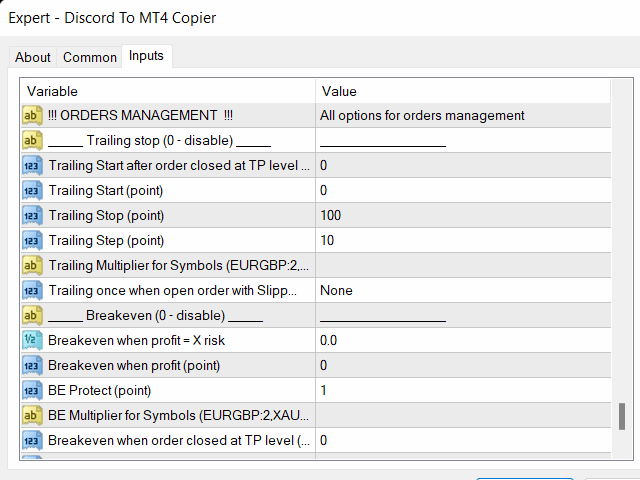Select 'Trailing Multiplier for Symbols' label
640x480 pixels.
point(179,265)
